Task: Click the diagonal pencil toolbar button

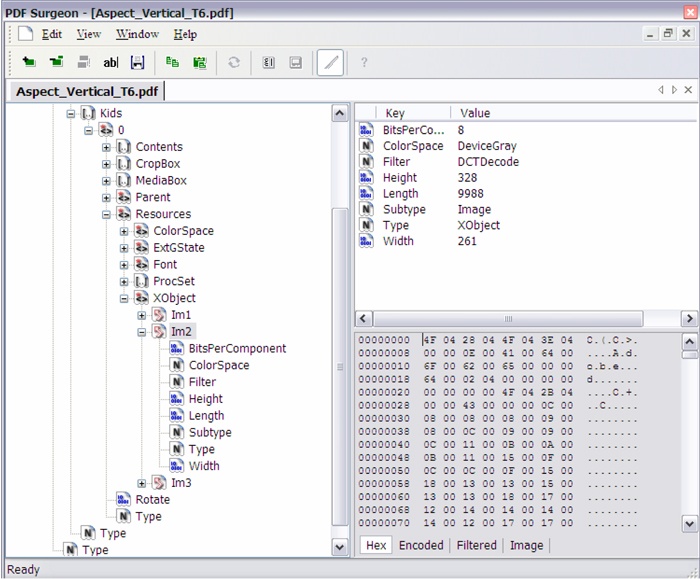Action: pyautogui.click(x=330, y=62)
